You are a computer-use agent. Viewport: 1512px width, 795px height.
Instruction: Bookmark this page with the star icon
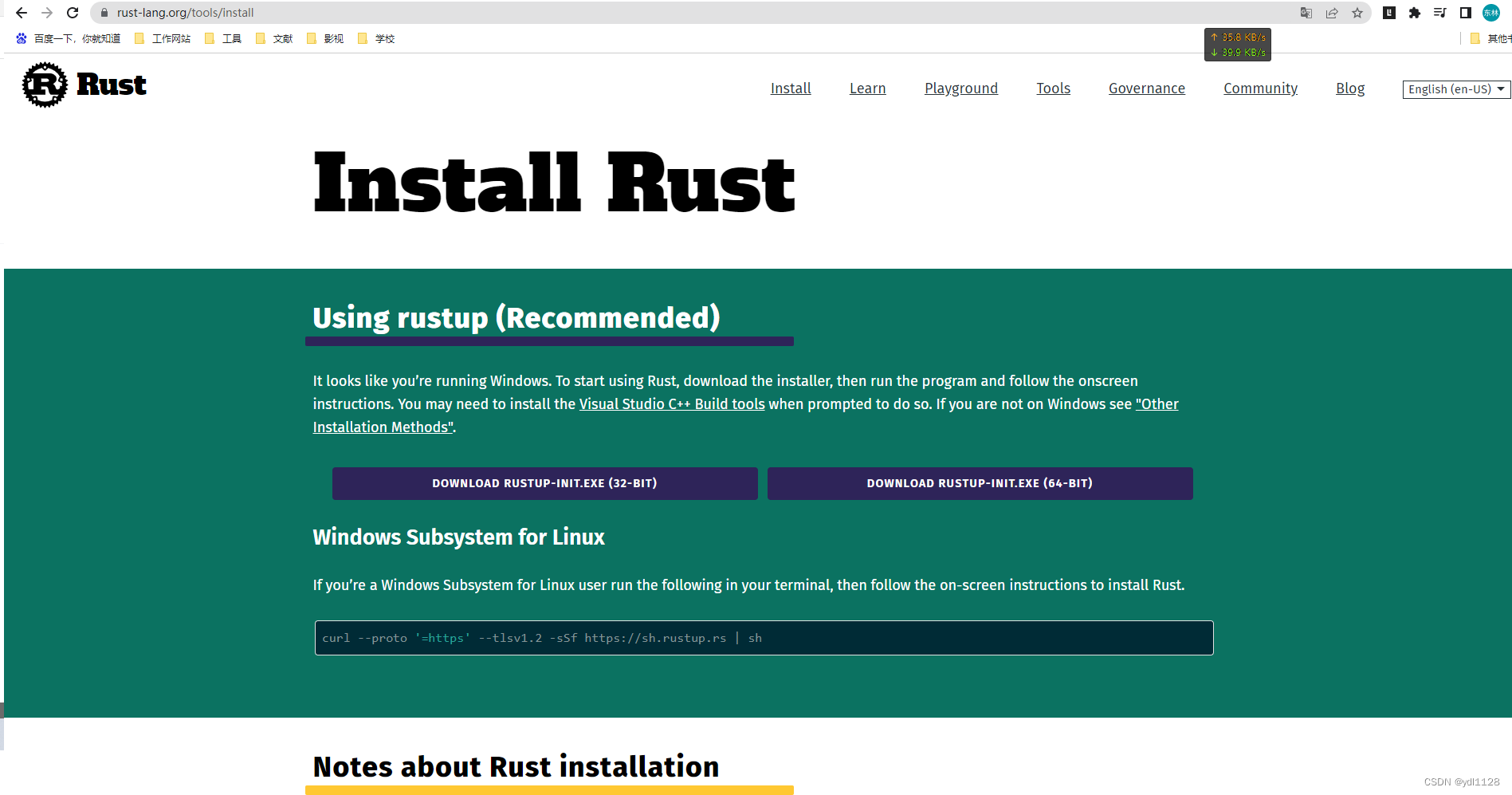[x=1357, y=13]
